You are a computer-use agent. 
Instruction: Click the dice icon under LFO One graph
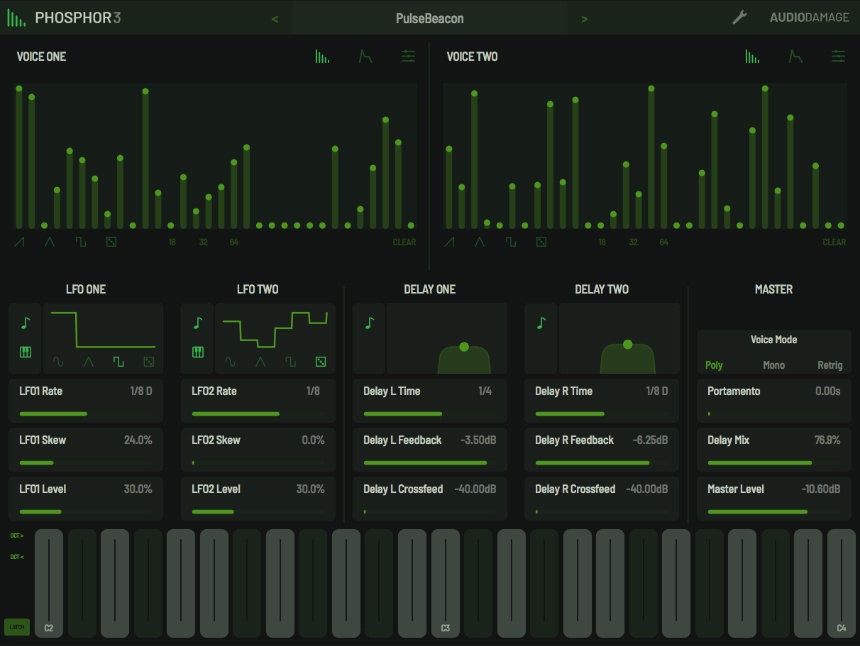point(148,361)
